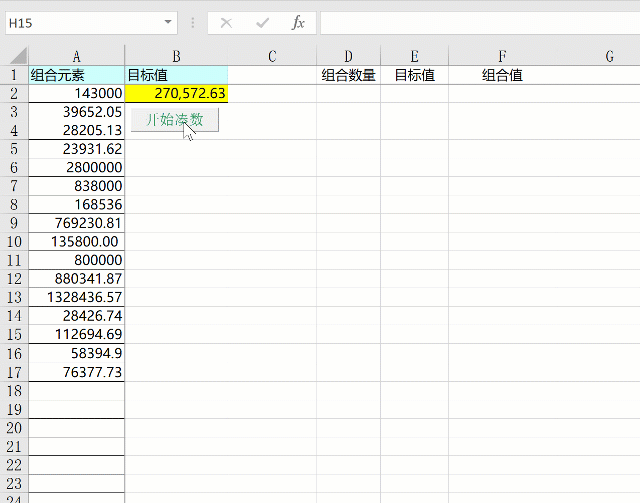Screen dimensions: 640x503
Task: Select column E header
Action: [414, 56]
